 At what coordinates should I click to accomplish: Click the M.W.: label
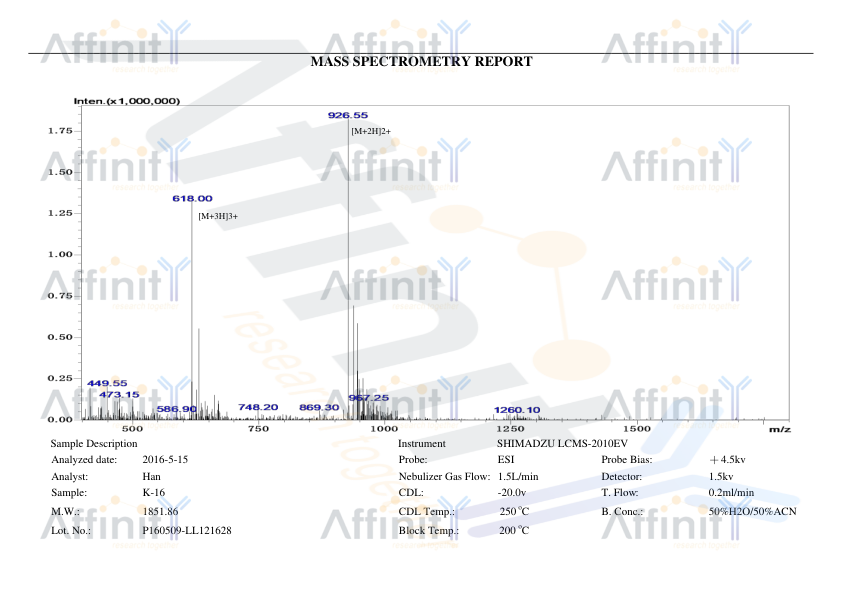pyautogui.click(x=66, y=512)
